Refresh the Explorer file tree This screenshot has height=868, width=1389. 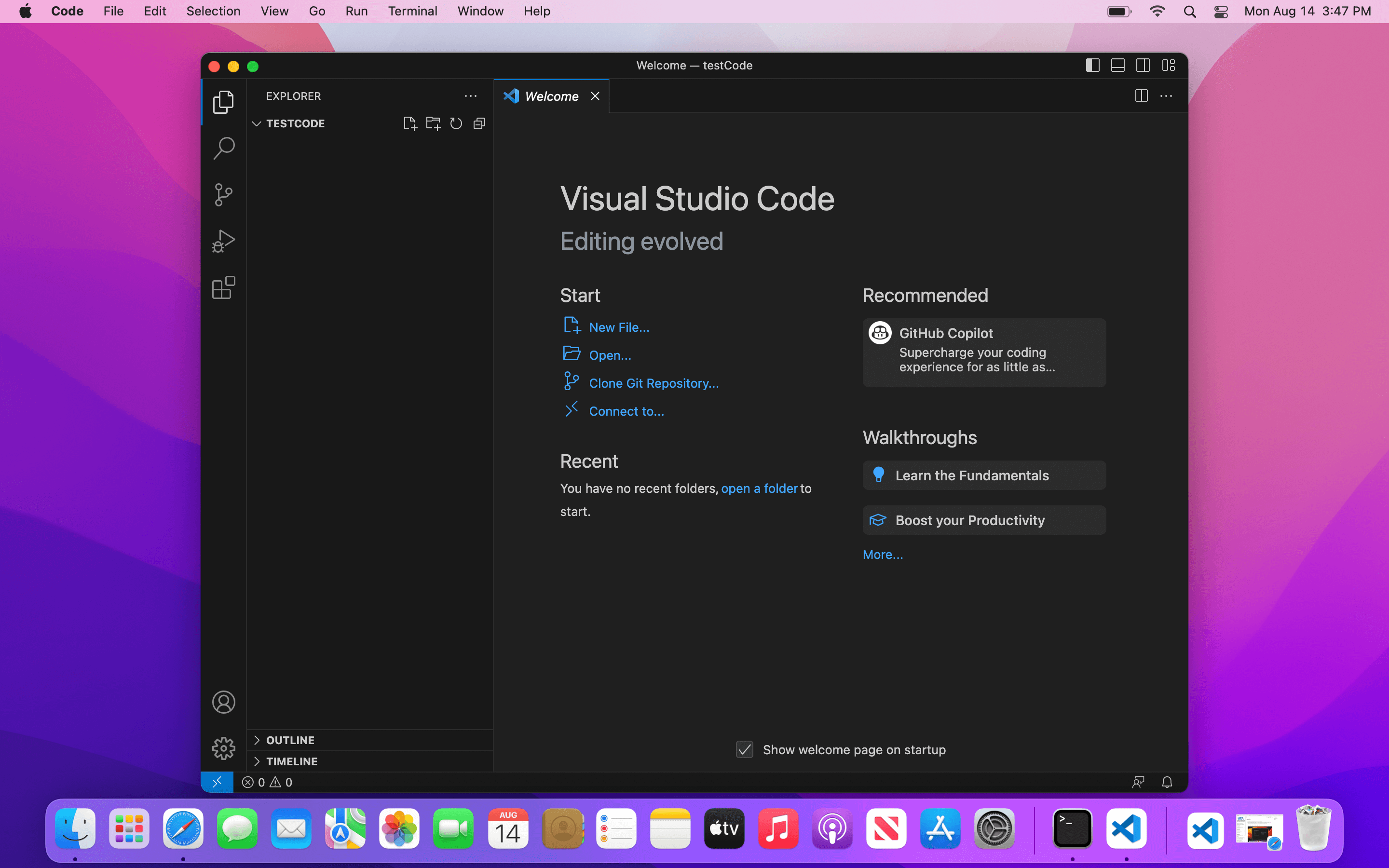click(x=456, y=123)
